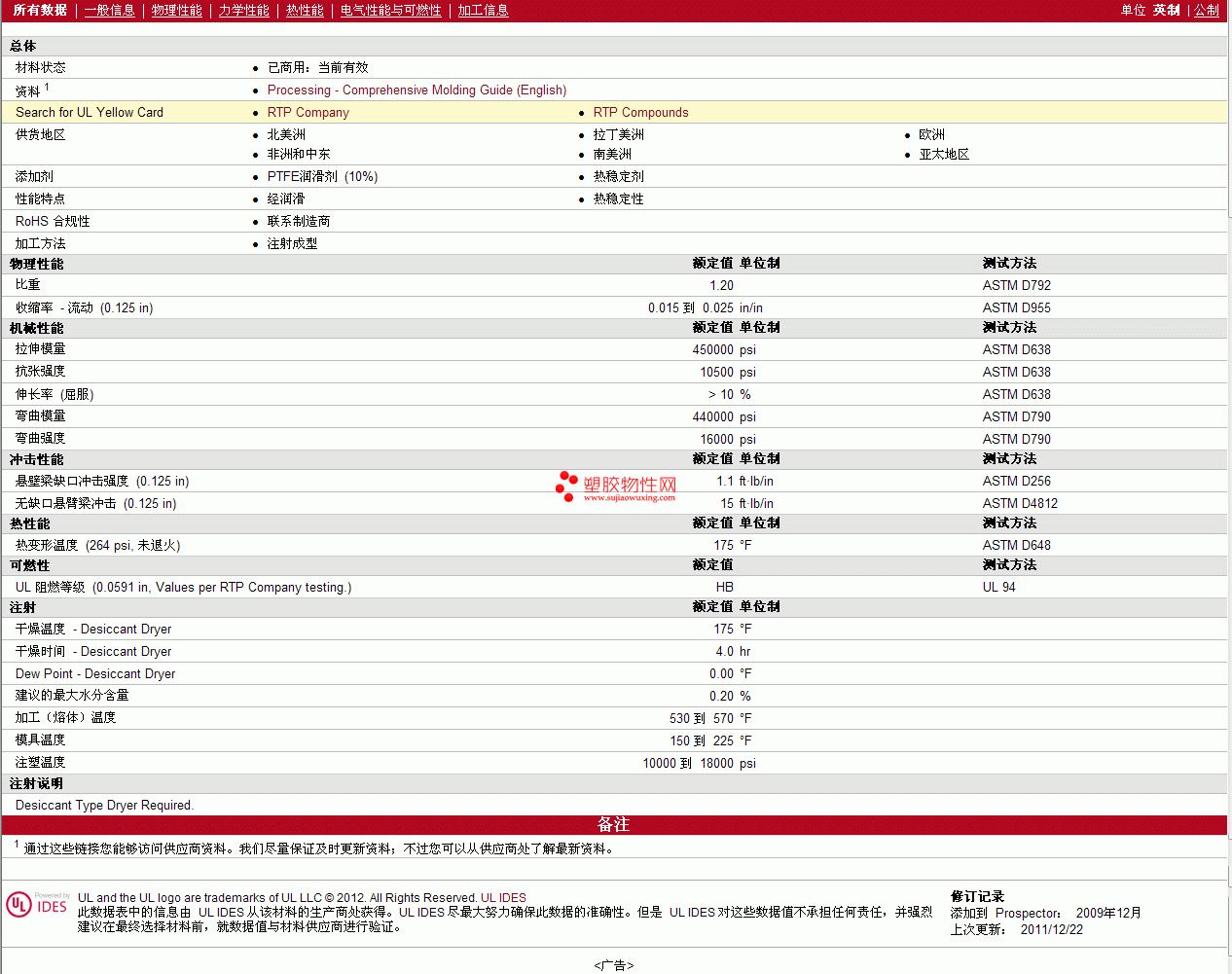Image resolution: width=1232 pixels, height=974 pixels.
Task: Open the 力学性能 tab
Action: click(244, 10)
